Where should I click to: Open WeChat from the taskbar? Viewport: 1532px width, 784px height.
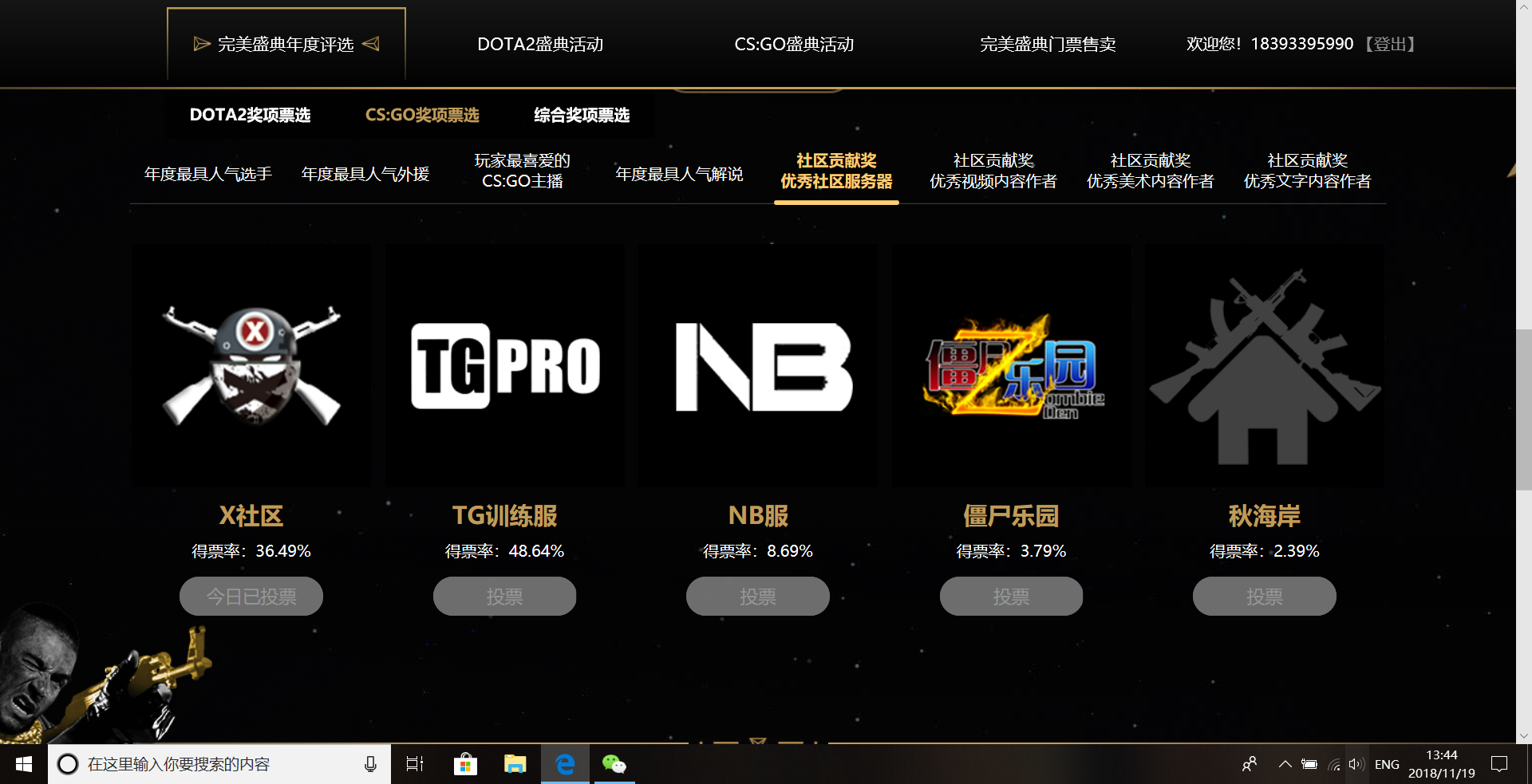tap(614, 764)
